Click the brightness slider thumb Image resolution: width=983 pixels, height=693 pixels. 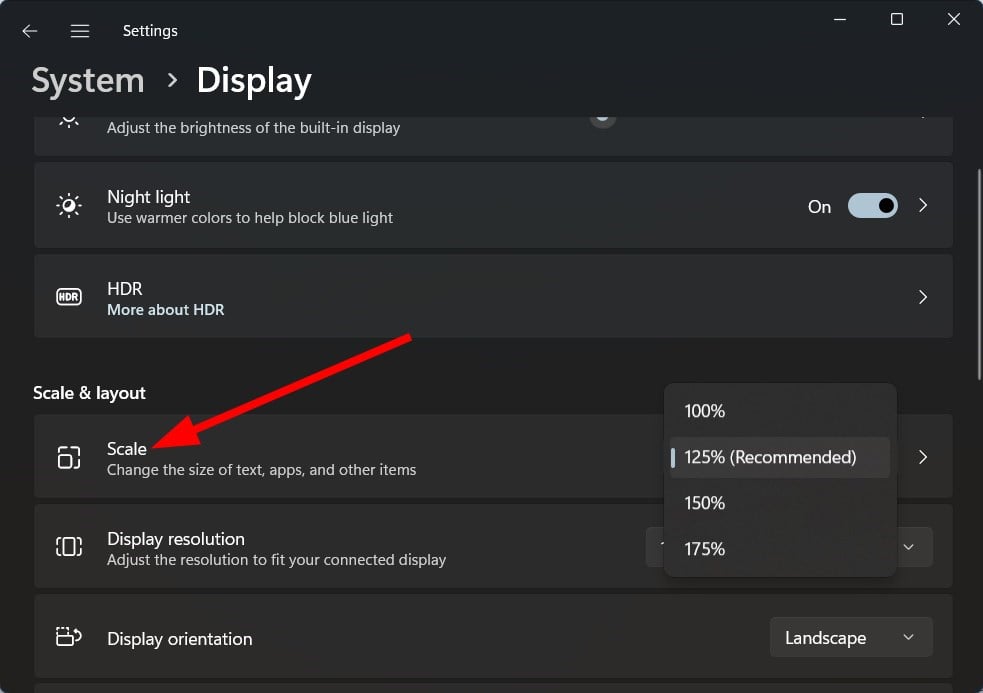(602, 120)
